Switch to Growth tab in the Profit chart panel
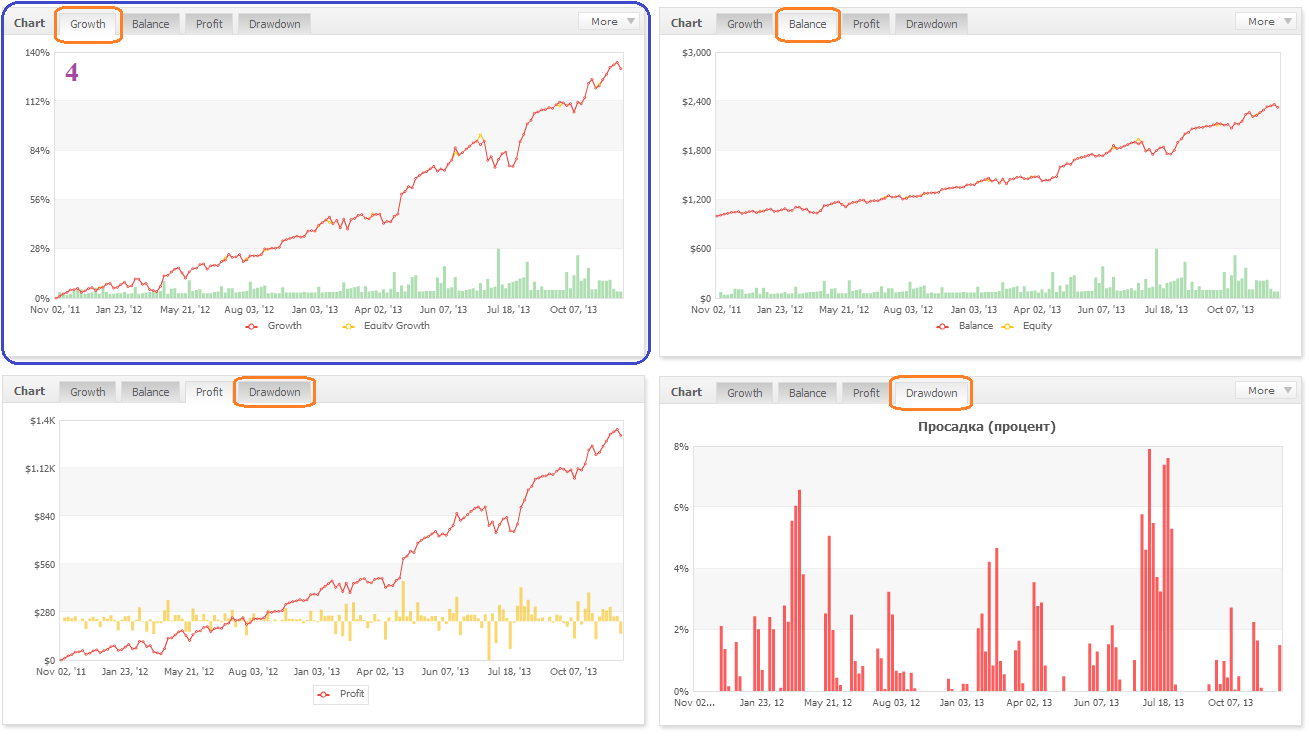Viewport: 1309px width, 738px height. [x=88, y=392]
